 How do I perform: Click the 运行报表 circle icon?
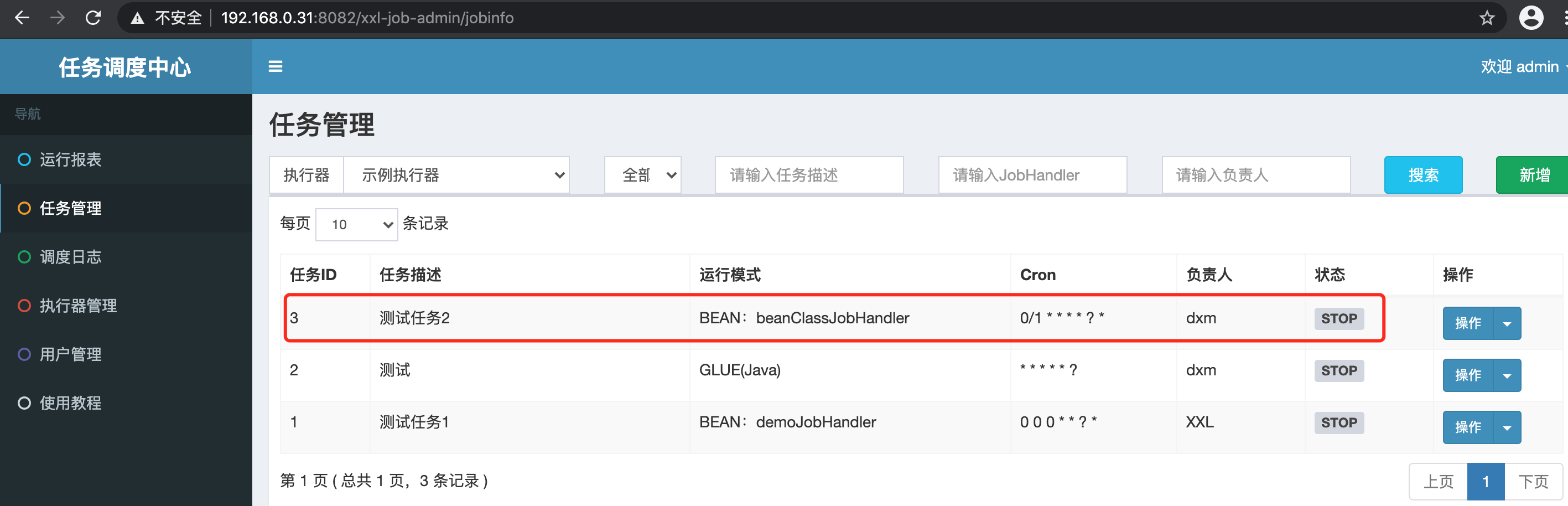tap(24, 159)
